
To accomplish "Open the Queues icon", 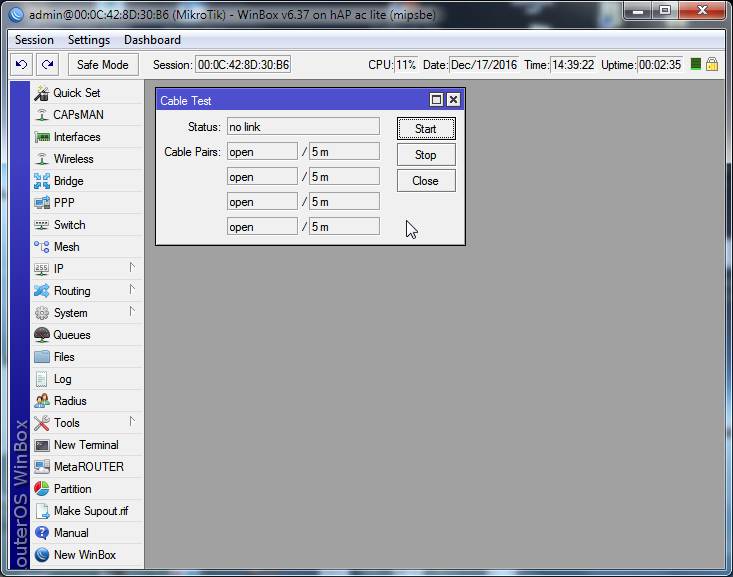I will [42, 334].
